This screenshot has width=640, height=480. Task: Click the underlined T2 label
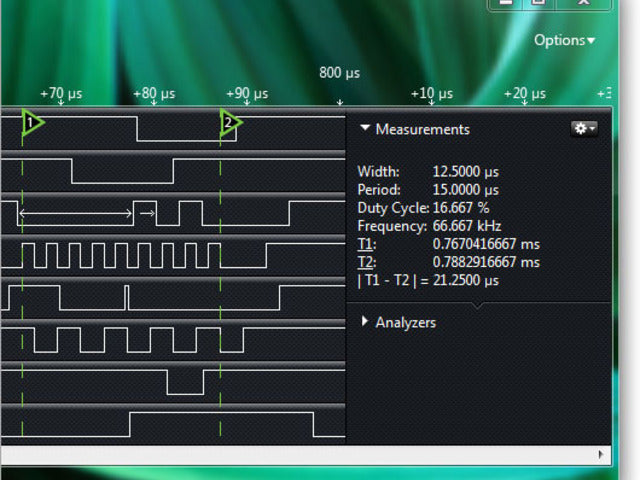[365, 262]
